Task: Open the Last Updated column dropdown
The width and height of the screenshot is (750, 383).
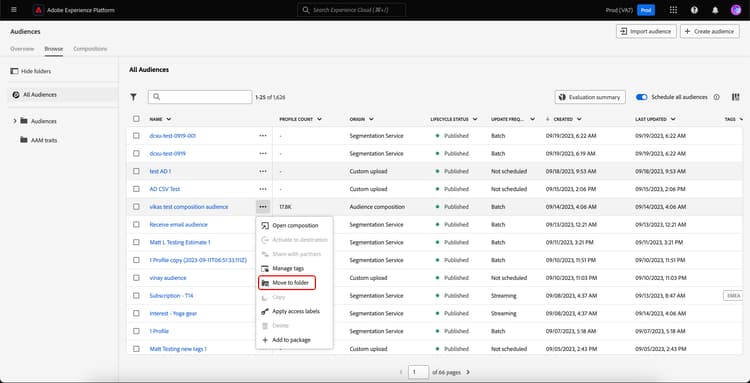Action: click(673, 119)
